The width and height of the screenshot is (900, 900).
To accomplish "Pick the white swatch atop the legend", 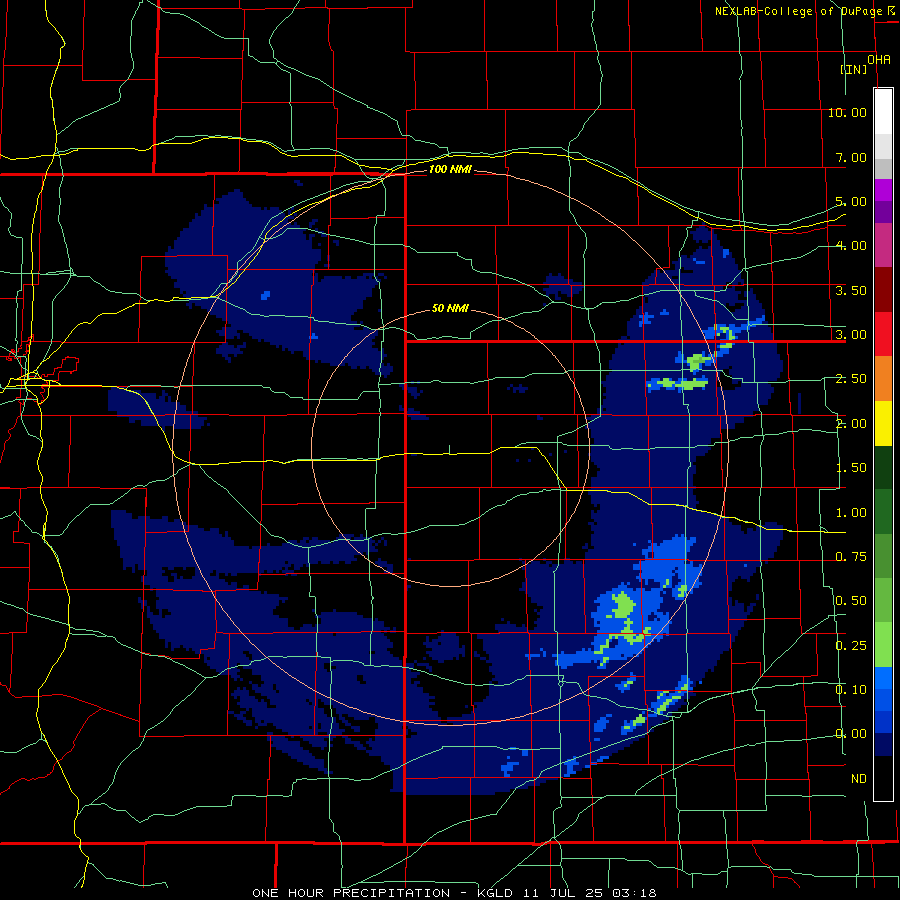I will 883,112.
